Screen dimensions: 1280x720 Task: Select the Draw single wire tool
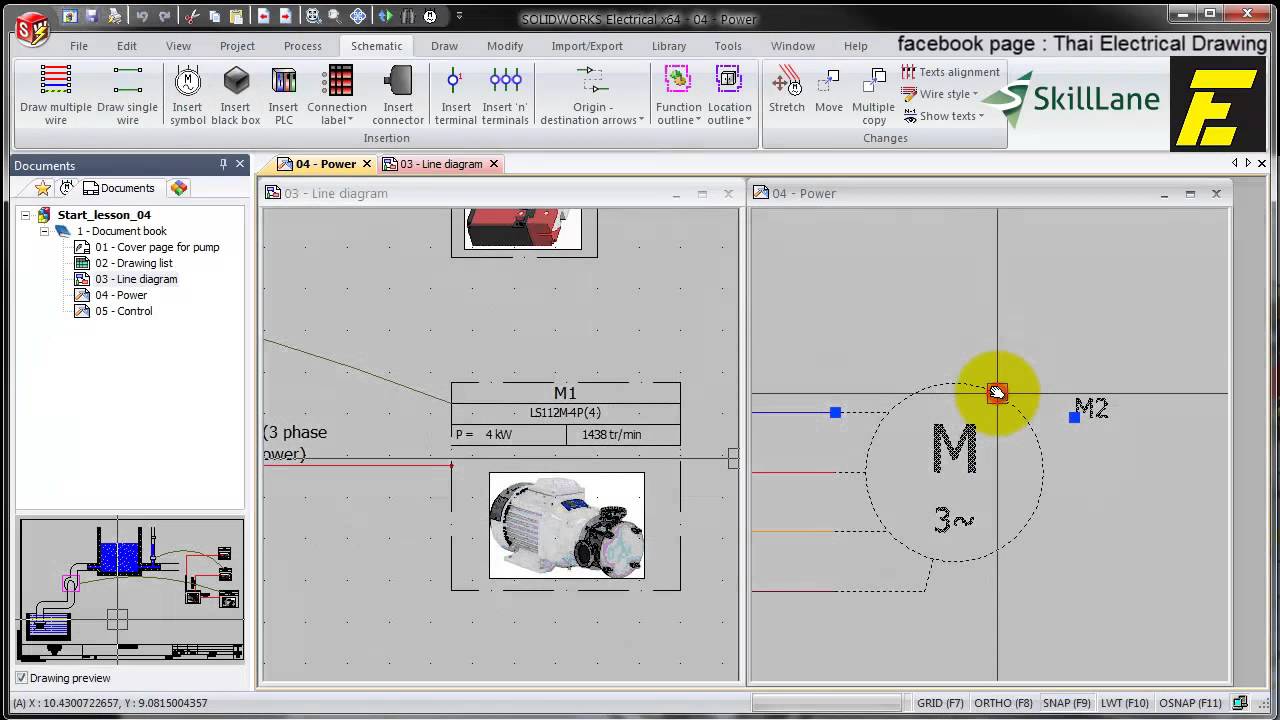[127, 95]
